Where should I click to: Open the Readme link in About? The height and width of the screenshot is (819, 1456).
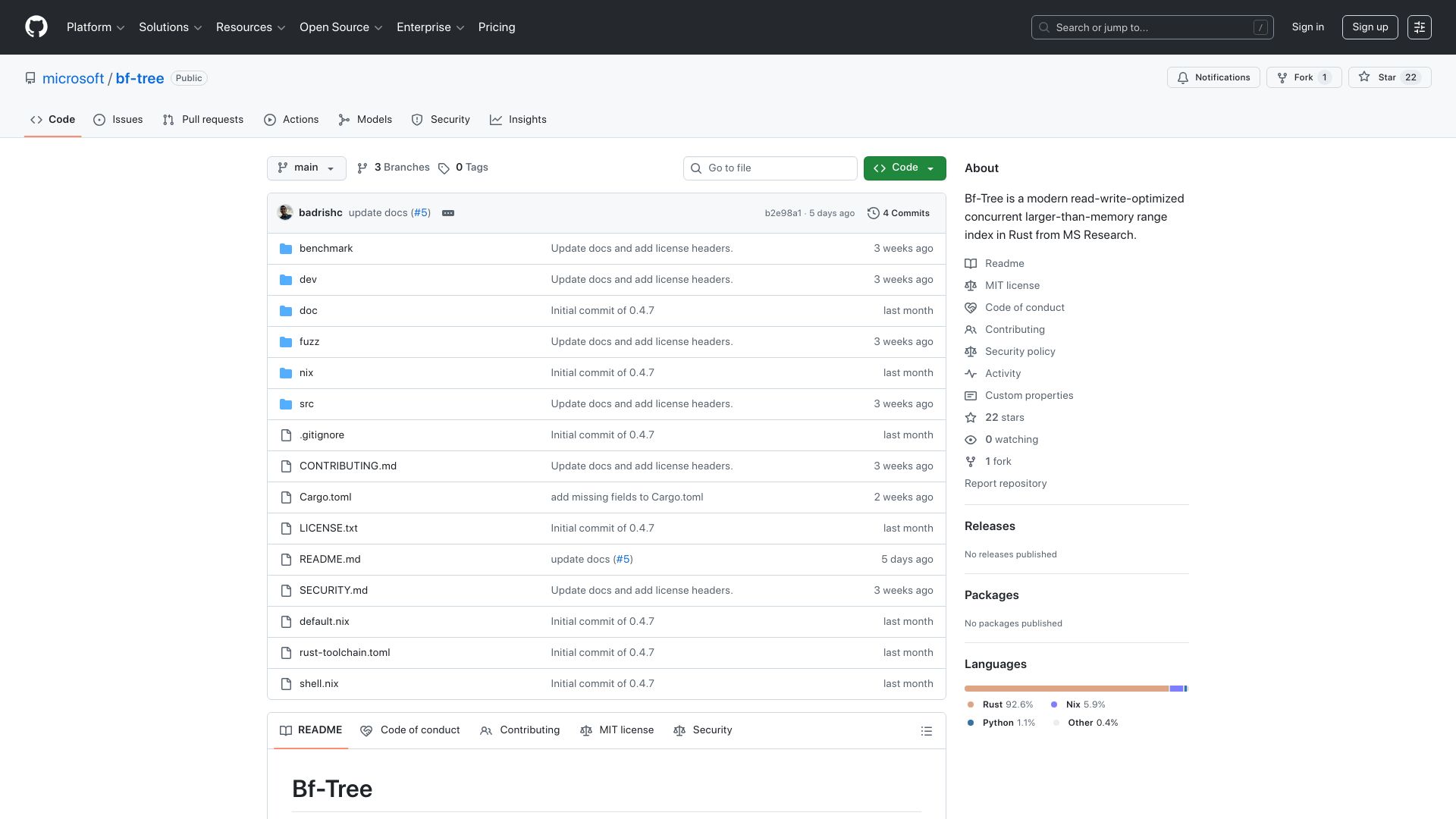994,263
